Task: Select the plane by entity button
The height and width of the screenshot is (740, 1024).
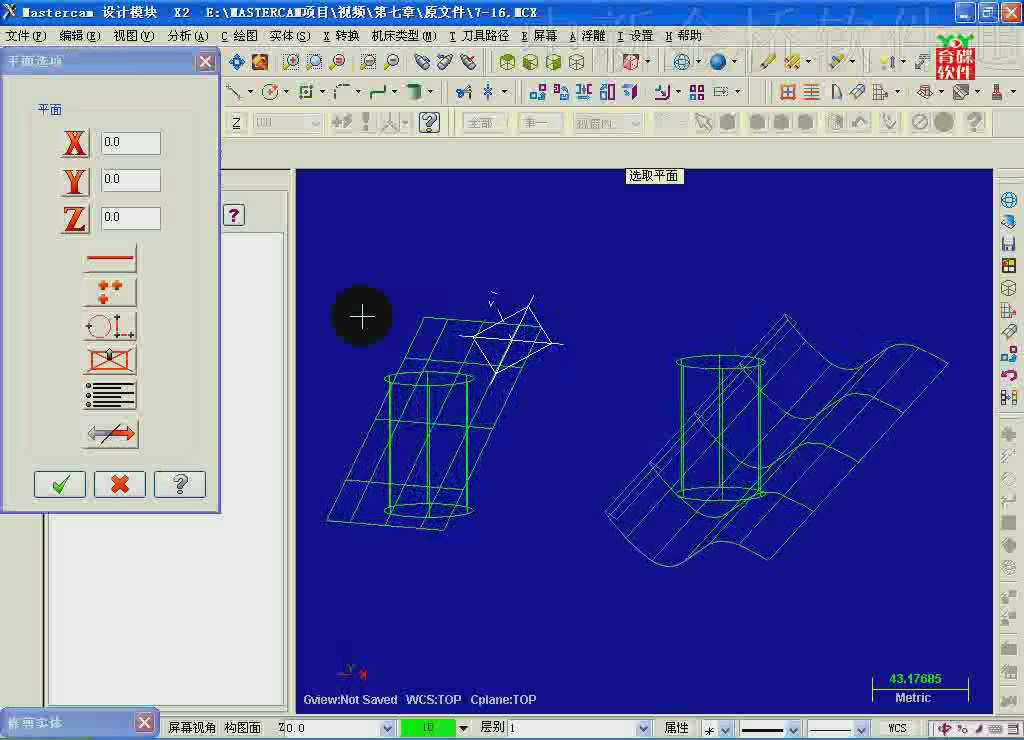Action: [x=110, y=326]
